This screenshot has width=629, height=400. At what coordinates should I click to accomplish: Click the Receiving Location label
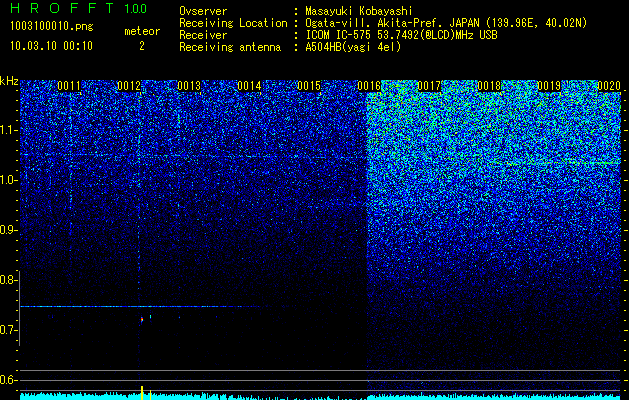233,23
